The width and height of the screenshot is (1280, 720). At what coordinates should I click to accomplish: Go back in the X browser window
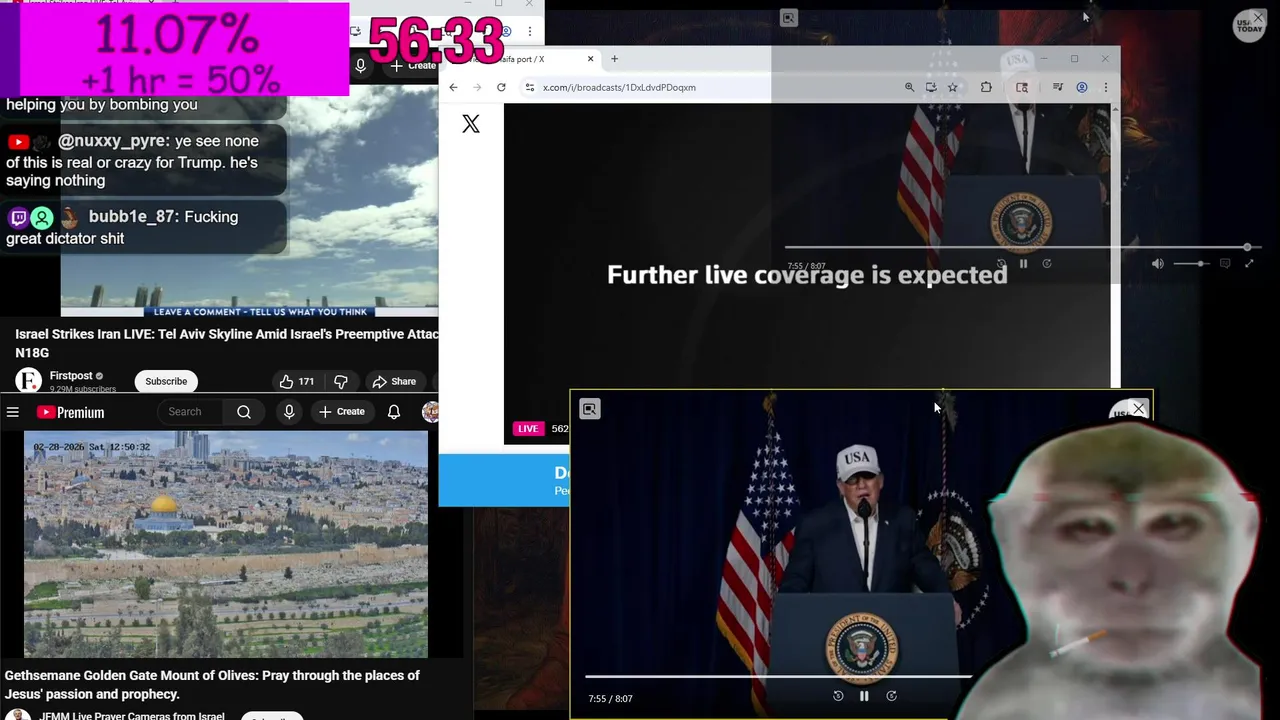453,87
